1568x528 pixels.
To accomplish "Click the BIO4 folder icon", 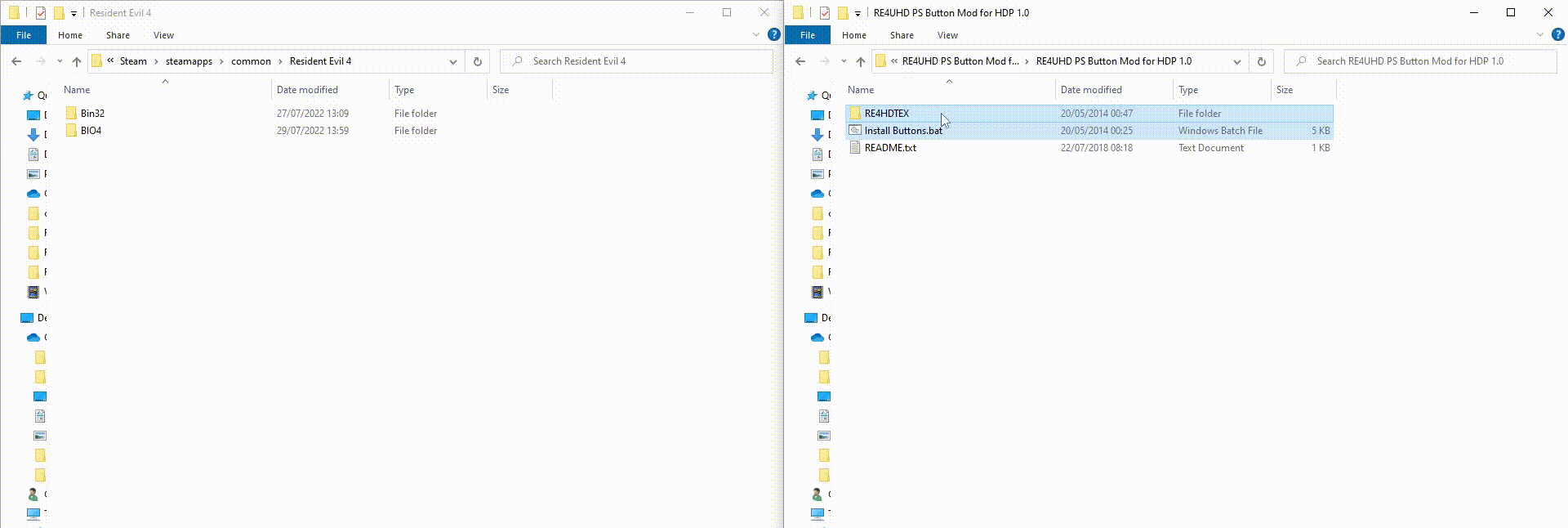I will pos(71,130).
